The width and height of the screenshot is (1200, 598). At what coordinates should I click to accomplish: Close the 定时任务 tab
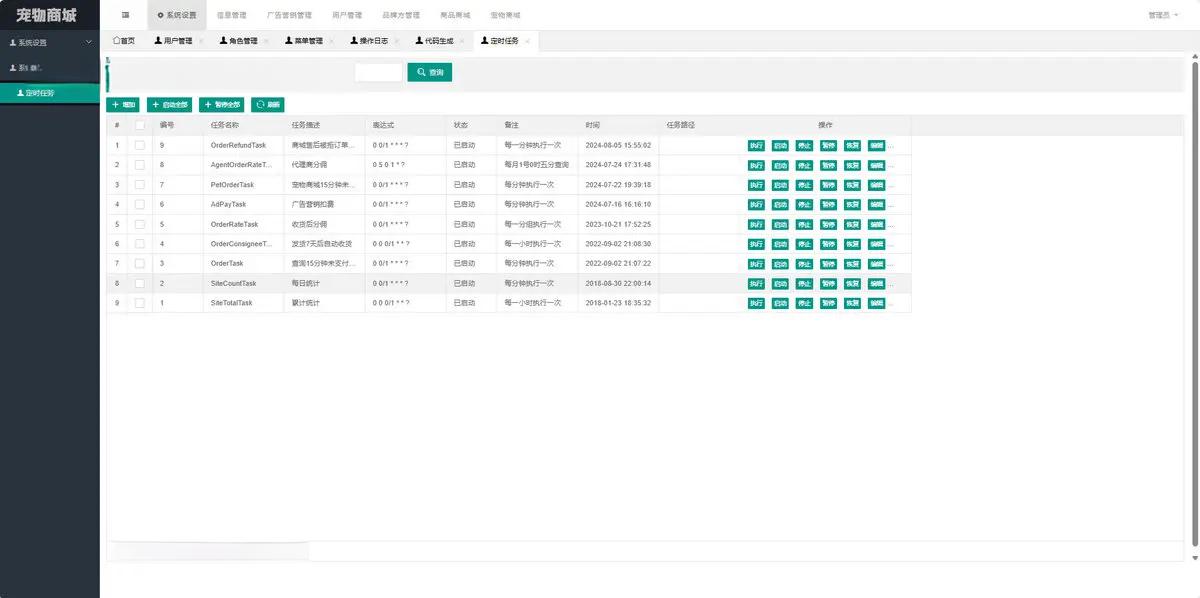[x=528, y=41]
